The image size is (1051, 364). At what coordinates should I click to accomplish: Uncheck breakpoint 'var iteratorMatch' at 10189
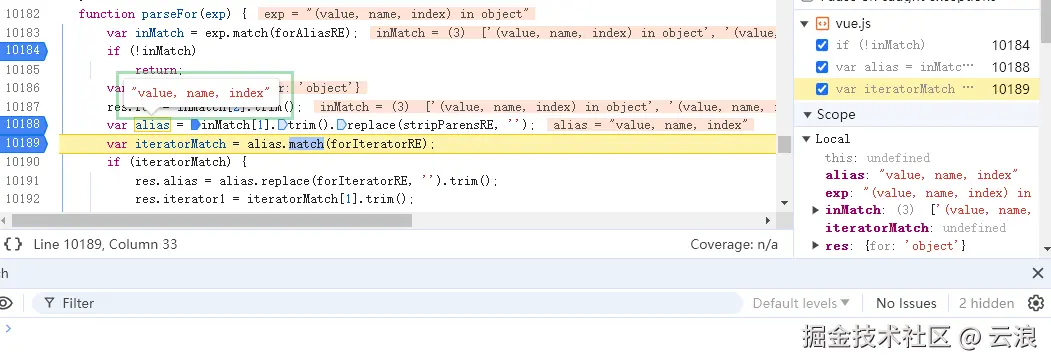[x=822, y=89]
